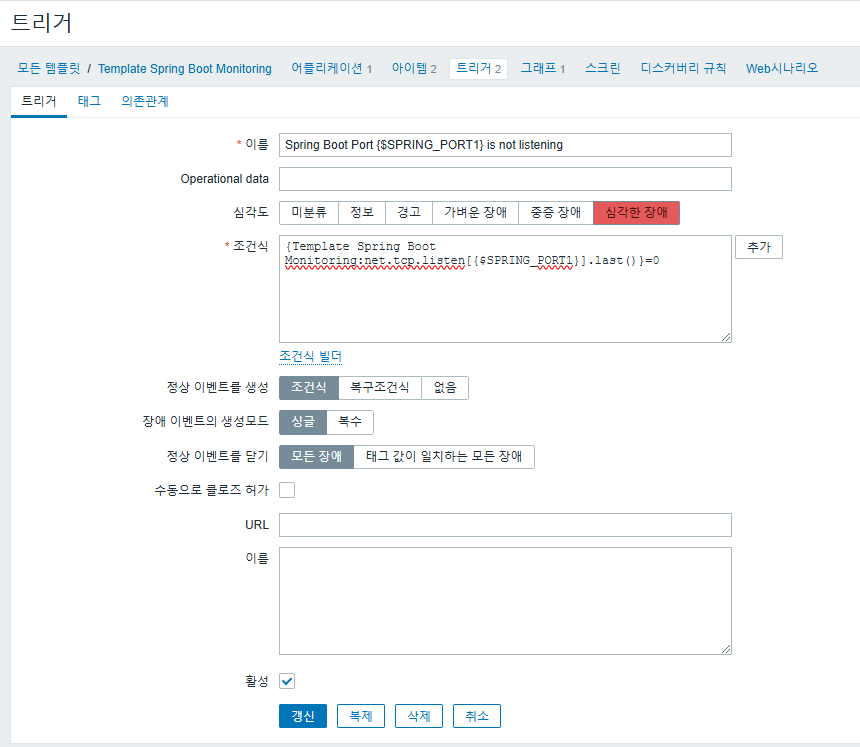The image size is (860, 747).
Task: Click the trigger name input field
Action: click(x=505, y=145)
